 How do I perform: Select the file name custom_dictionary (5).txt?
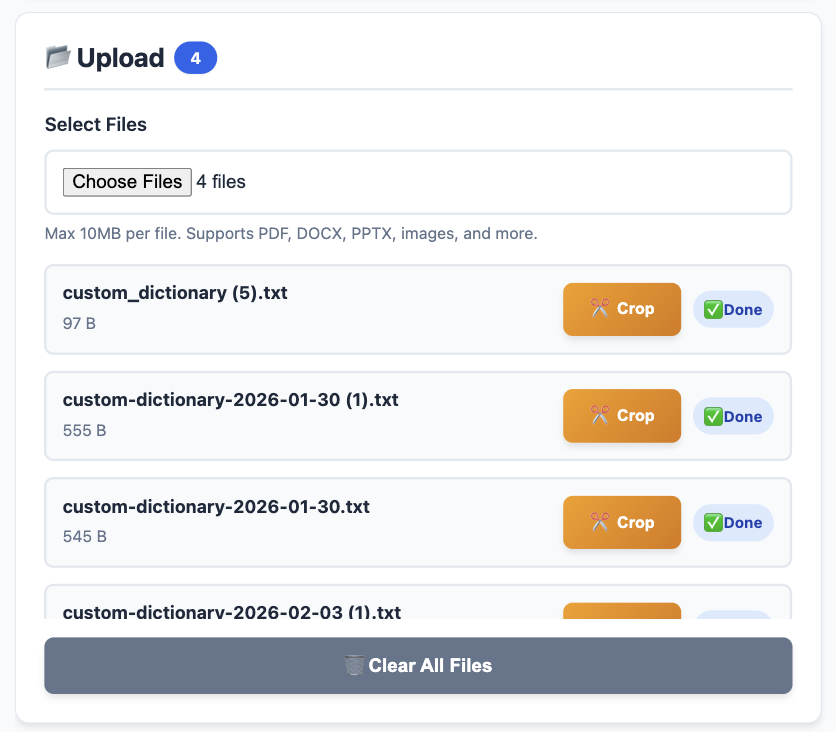click(175, 293)
